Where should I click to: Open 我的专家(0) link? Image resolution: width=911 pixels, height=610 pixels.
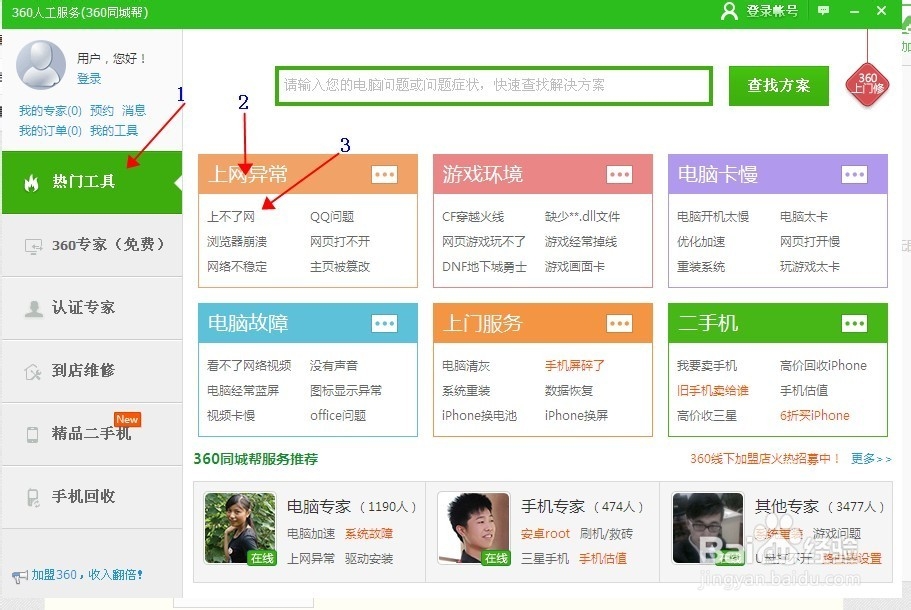(x=50, y=110)
